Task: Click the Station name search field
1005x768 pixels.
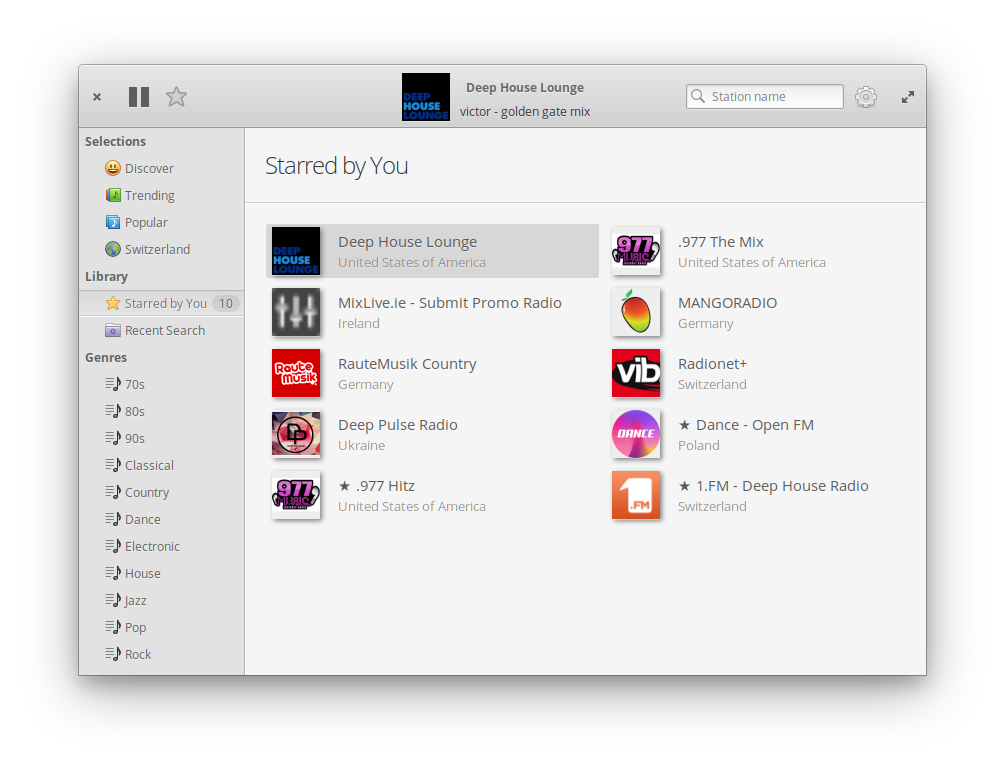Action: [765, 96]
